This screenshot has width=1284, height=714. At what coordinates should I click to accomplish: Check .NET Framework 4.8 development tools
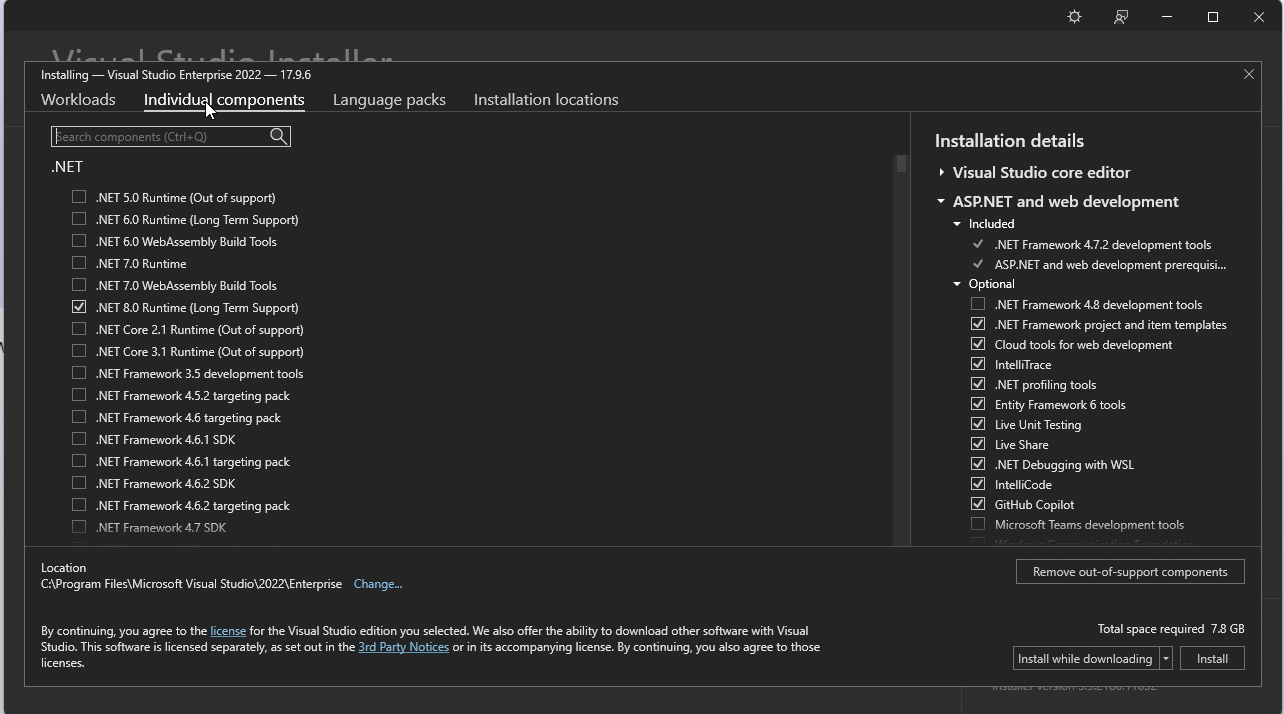978,304
